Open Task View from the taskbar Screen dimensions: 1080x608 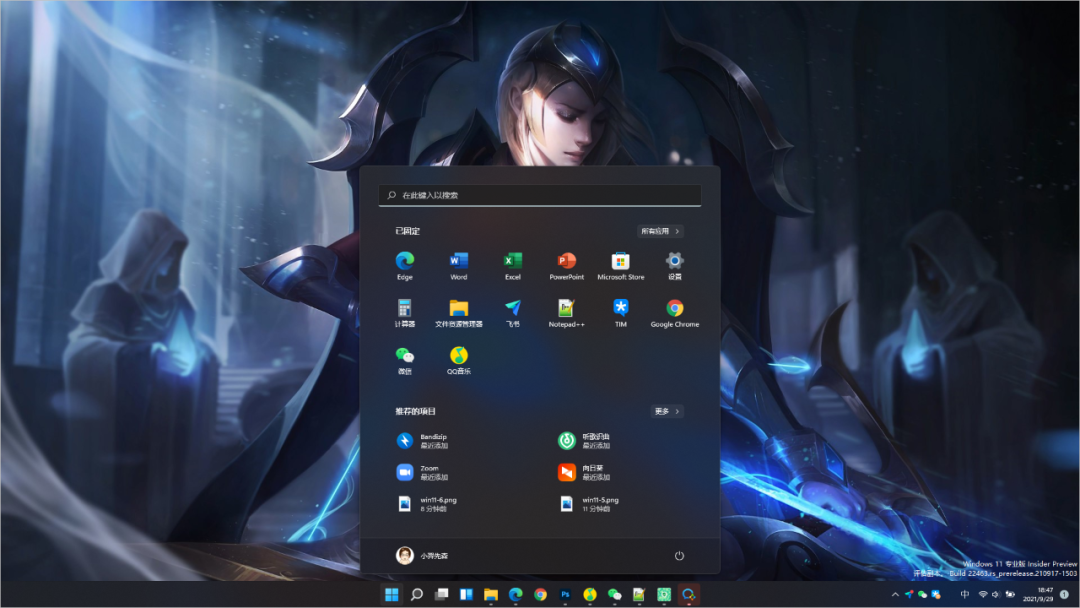[440, 596]
